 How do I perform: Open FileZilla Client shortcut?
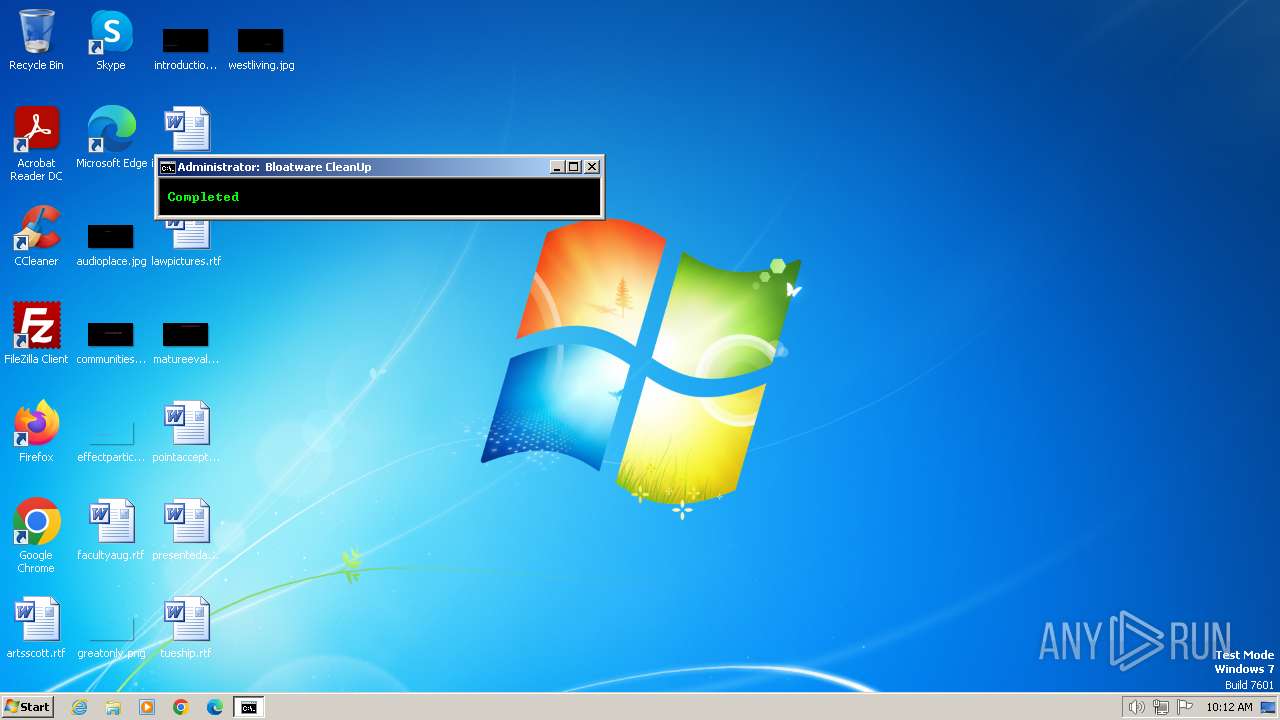point(36,333)
